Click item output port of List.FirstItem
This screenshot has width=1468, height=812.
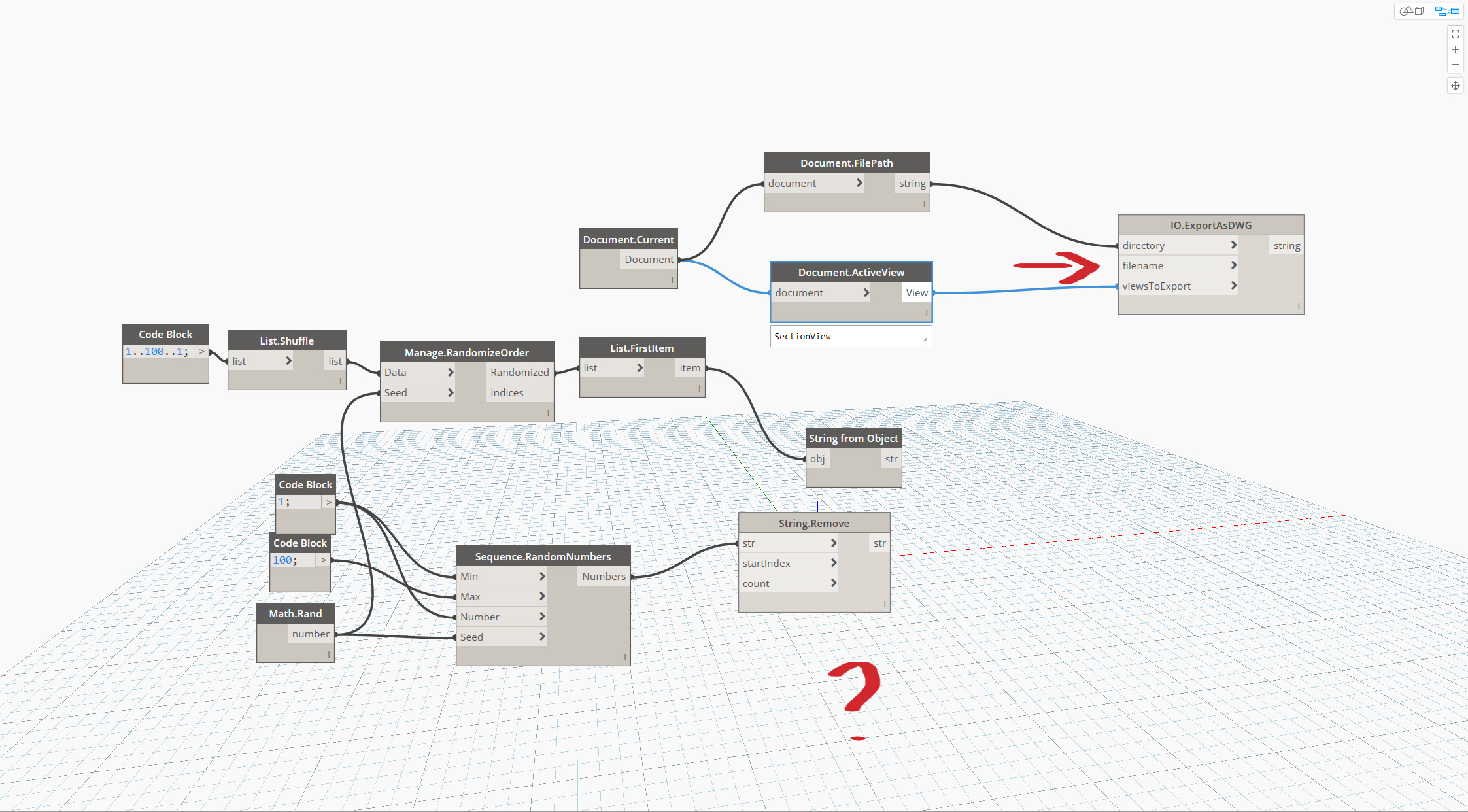pos(690,368)
